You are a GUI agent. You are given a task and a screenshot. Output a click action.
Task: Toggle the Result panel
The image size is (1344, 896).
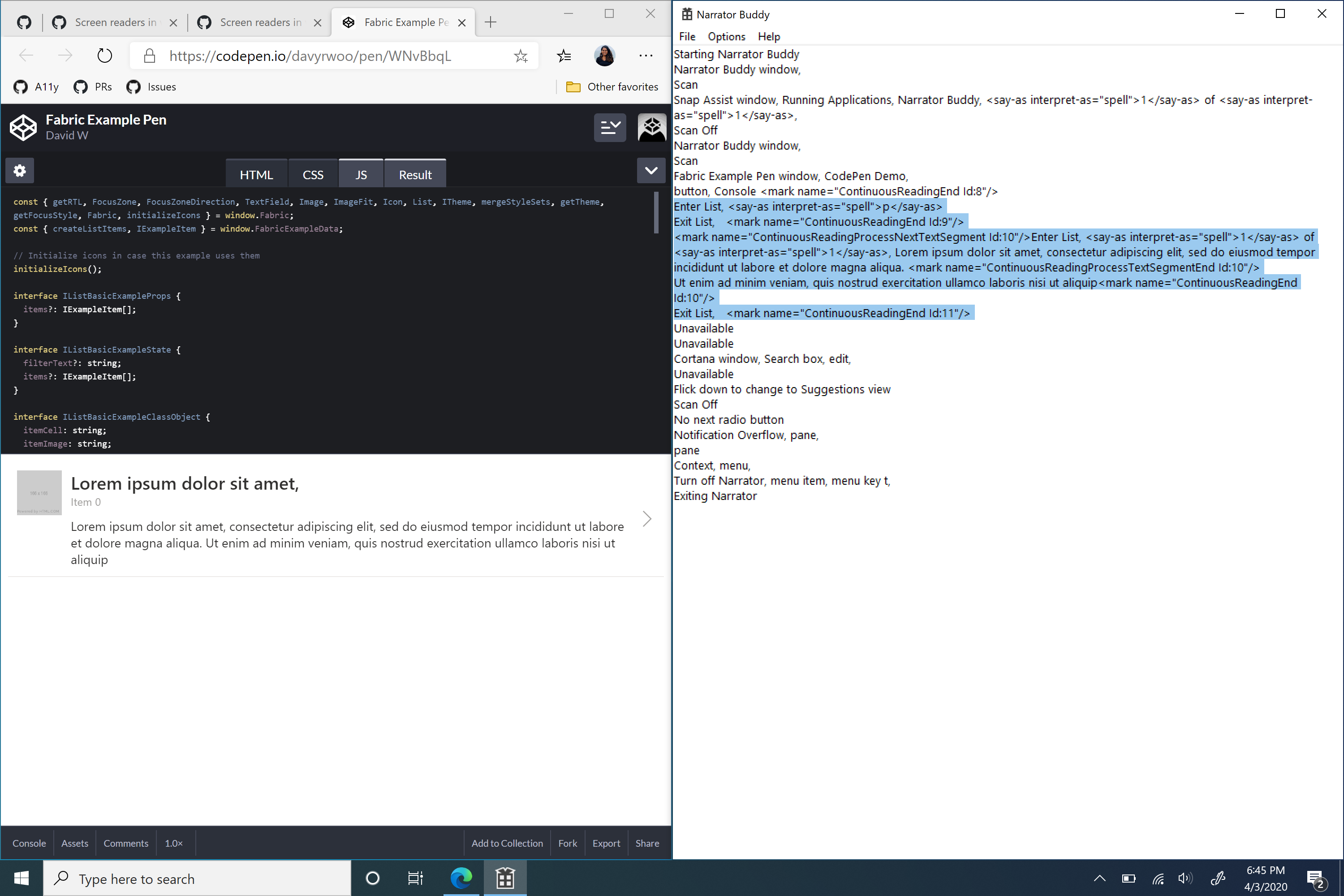click(415, 174)
